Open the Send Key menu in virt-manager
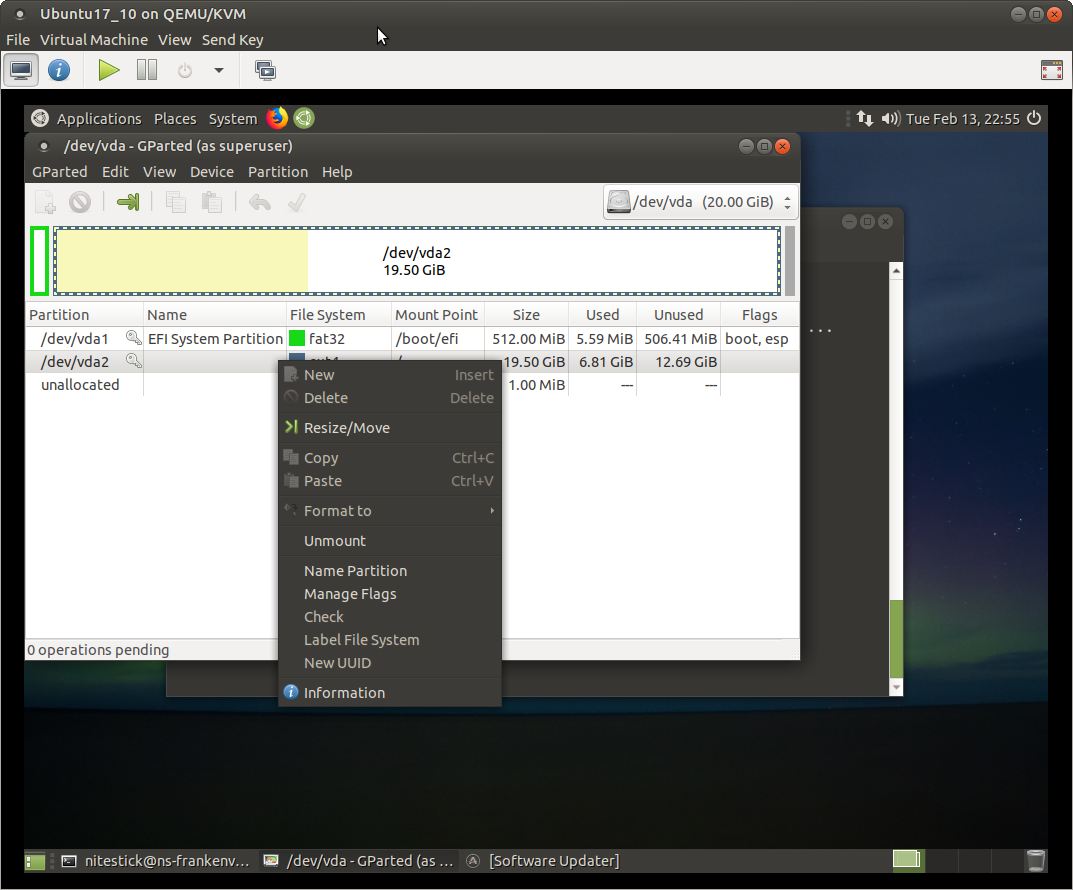 click(233, 40)
